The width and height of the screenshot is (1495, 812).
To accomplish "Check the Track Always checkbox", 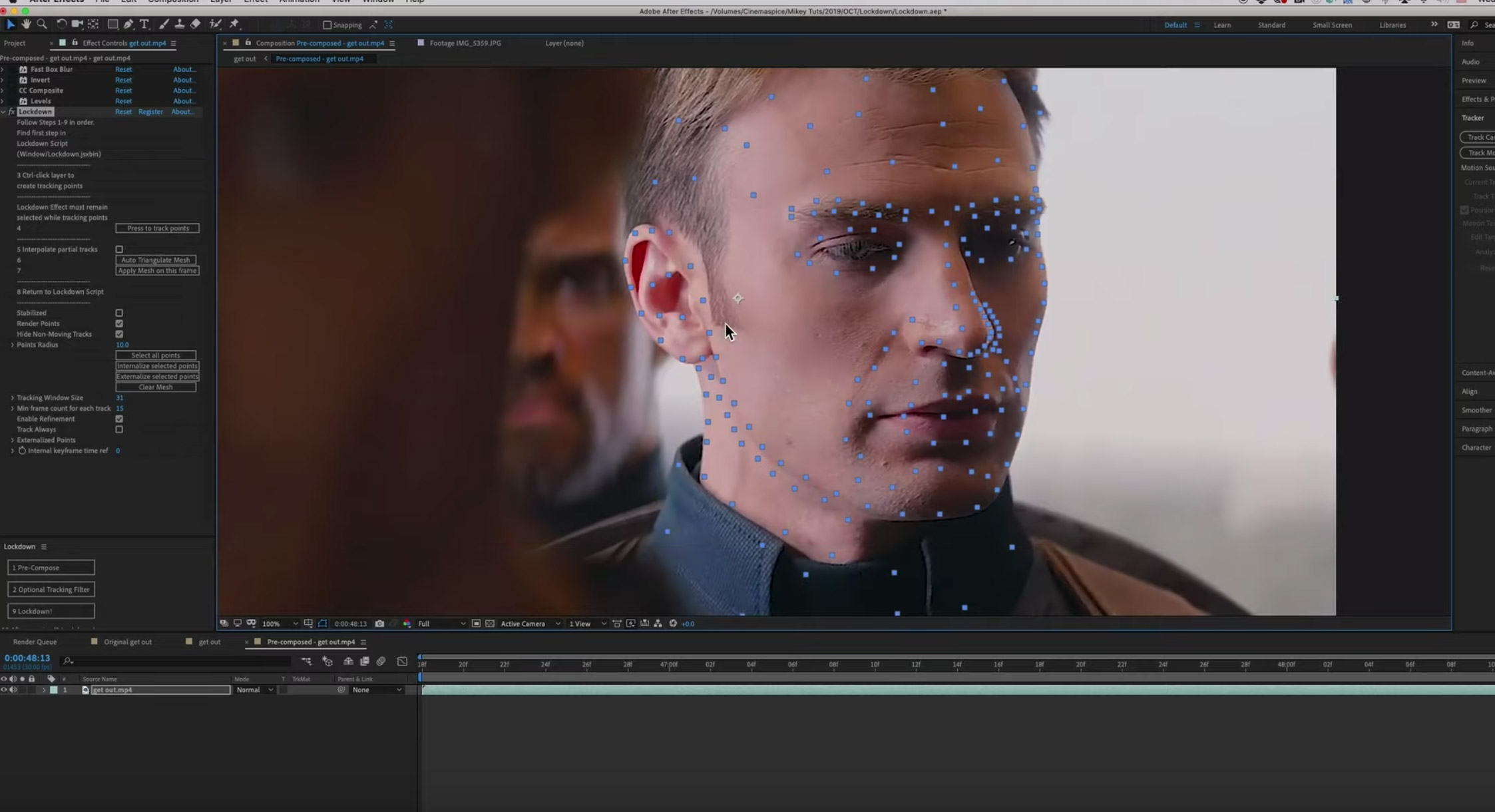I will 119,429.
